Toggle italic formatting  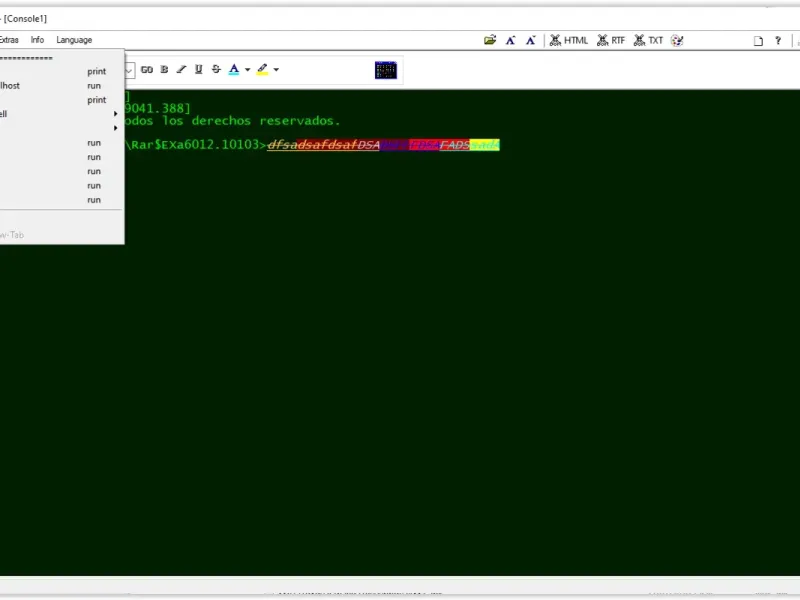click(x=181, y=69)
